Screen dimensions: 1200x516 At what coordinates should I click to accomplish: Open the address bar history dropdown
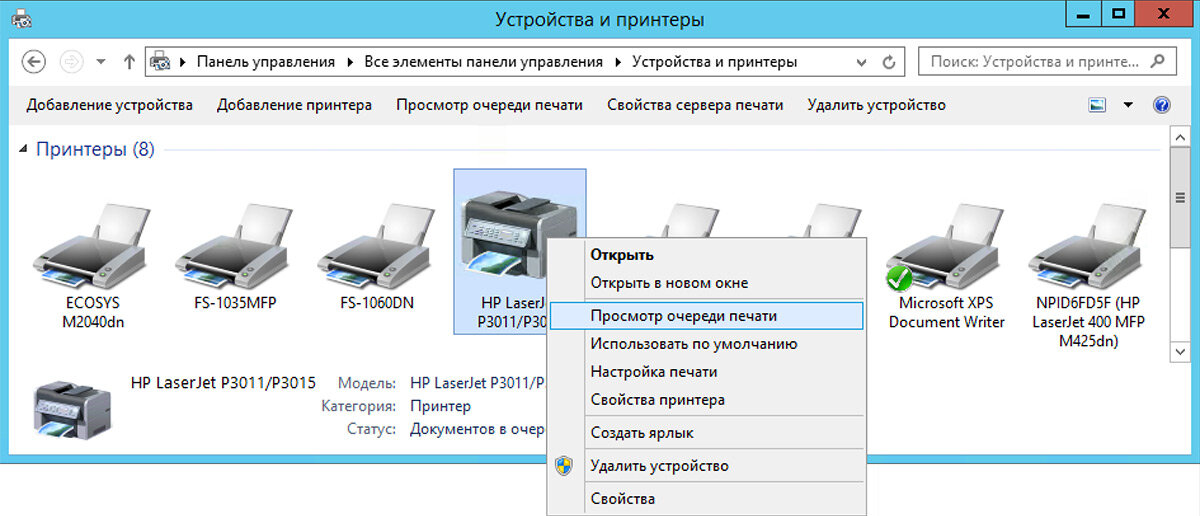coord(863,62)
